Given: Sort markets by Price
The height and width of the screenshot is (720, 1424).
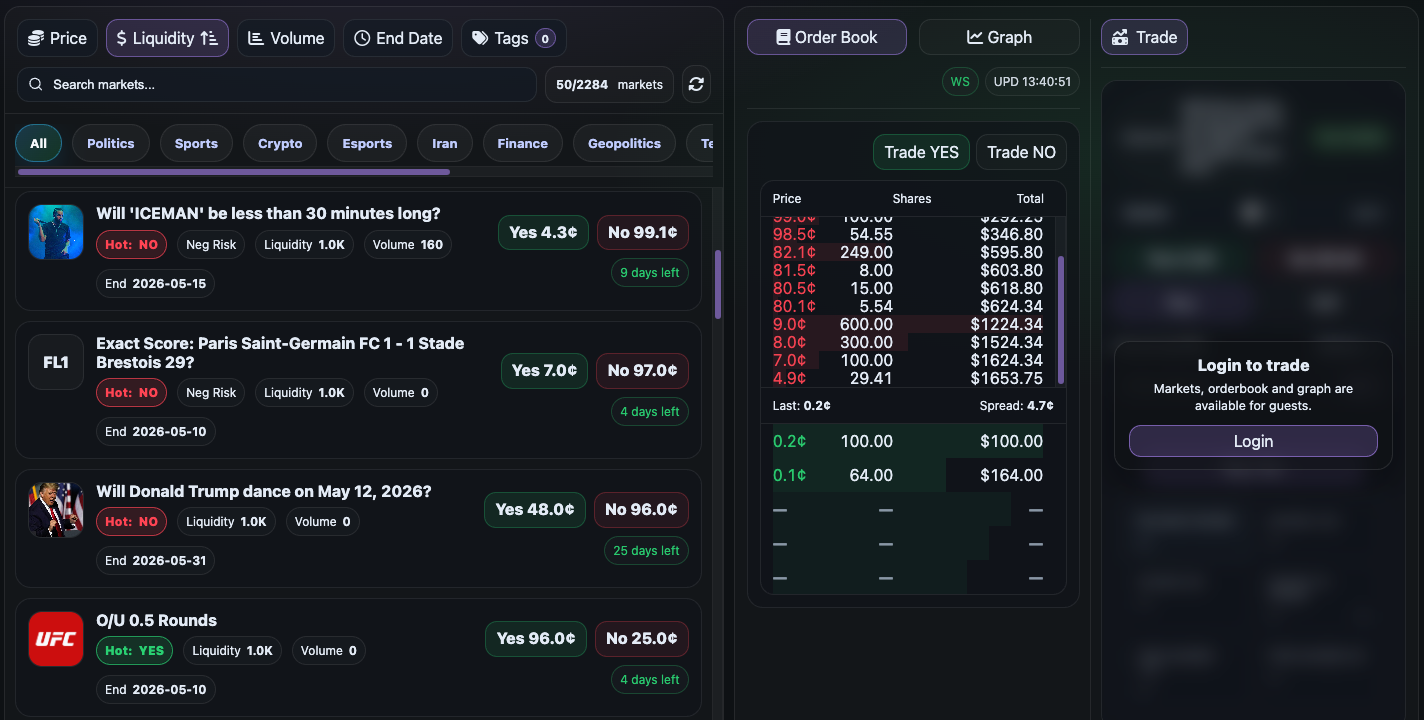Looking at the screenshot, I should [x=57, y=38].
